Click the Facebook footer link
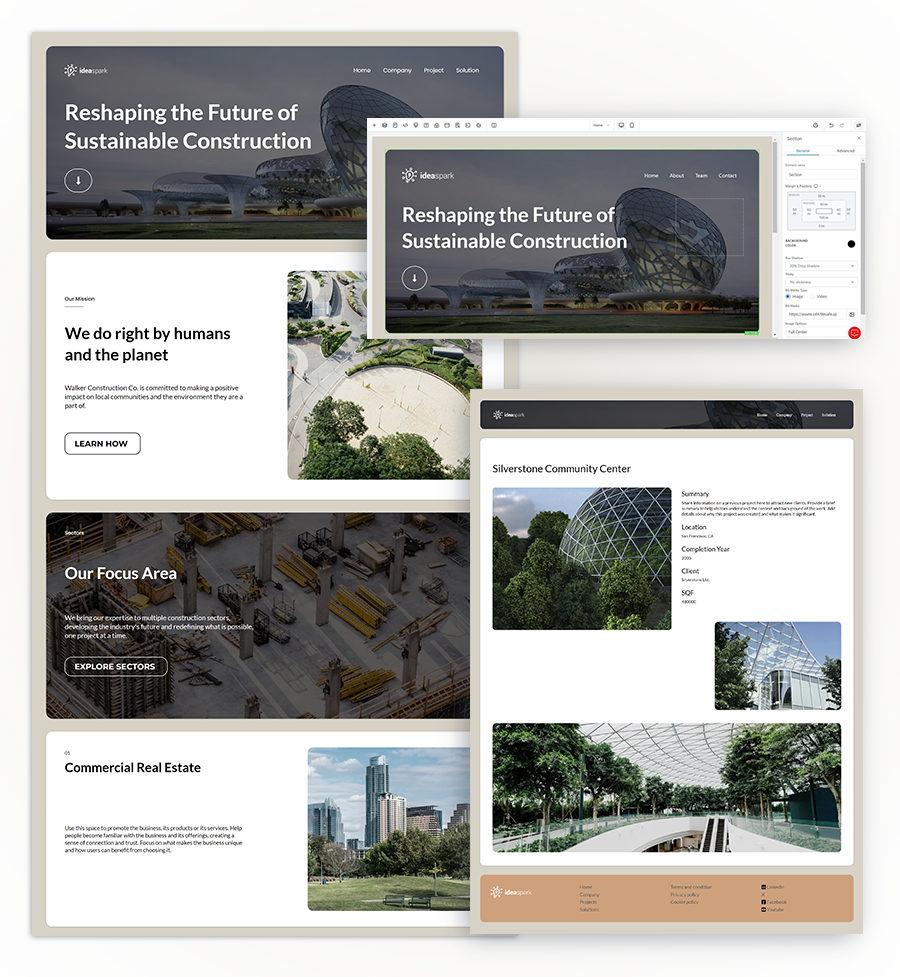Viewport: 900px width, 977px height. (773, 902)
